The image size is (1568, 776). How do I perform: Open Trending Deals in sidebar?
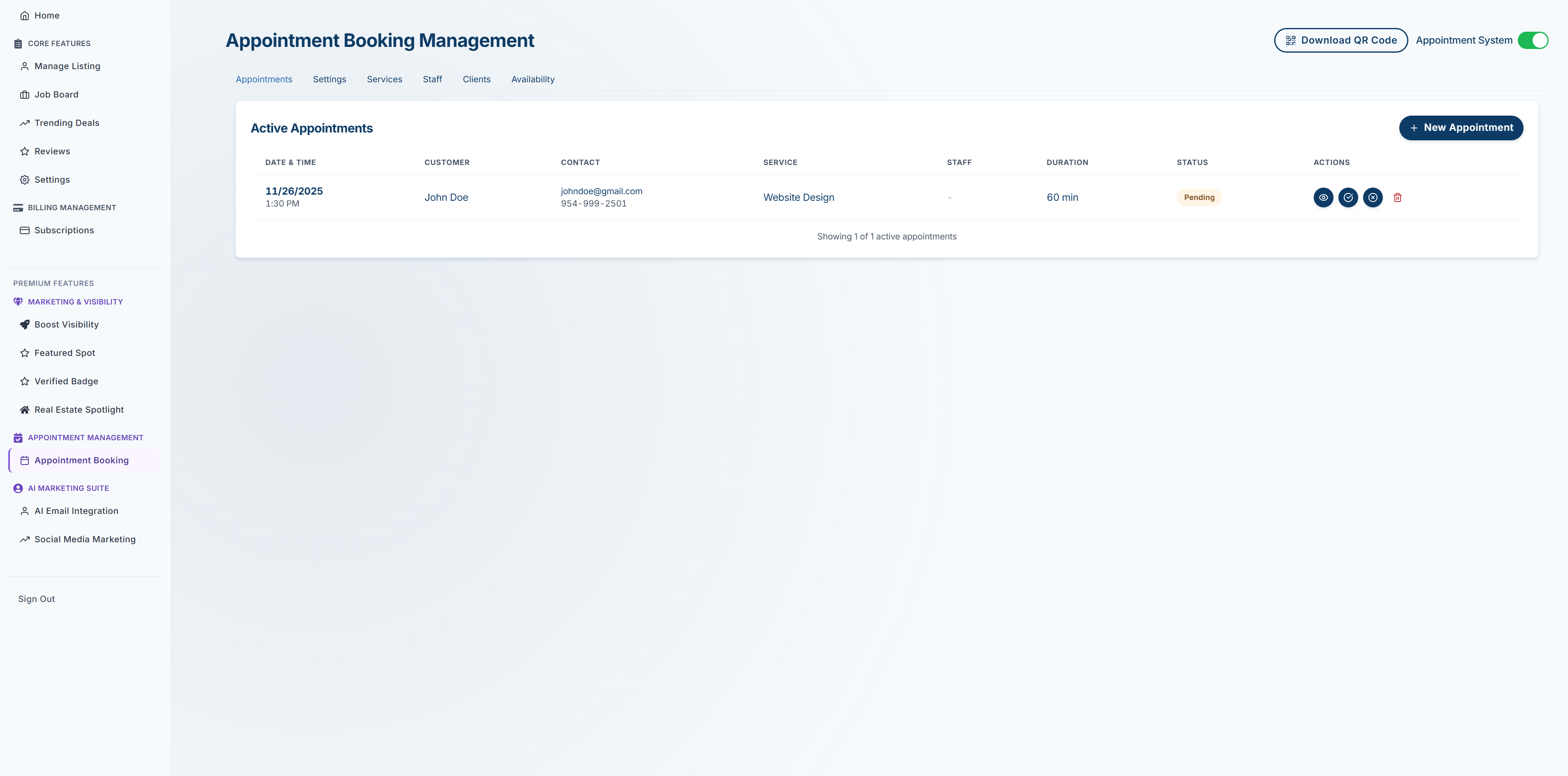(66, 123)
